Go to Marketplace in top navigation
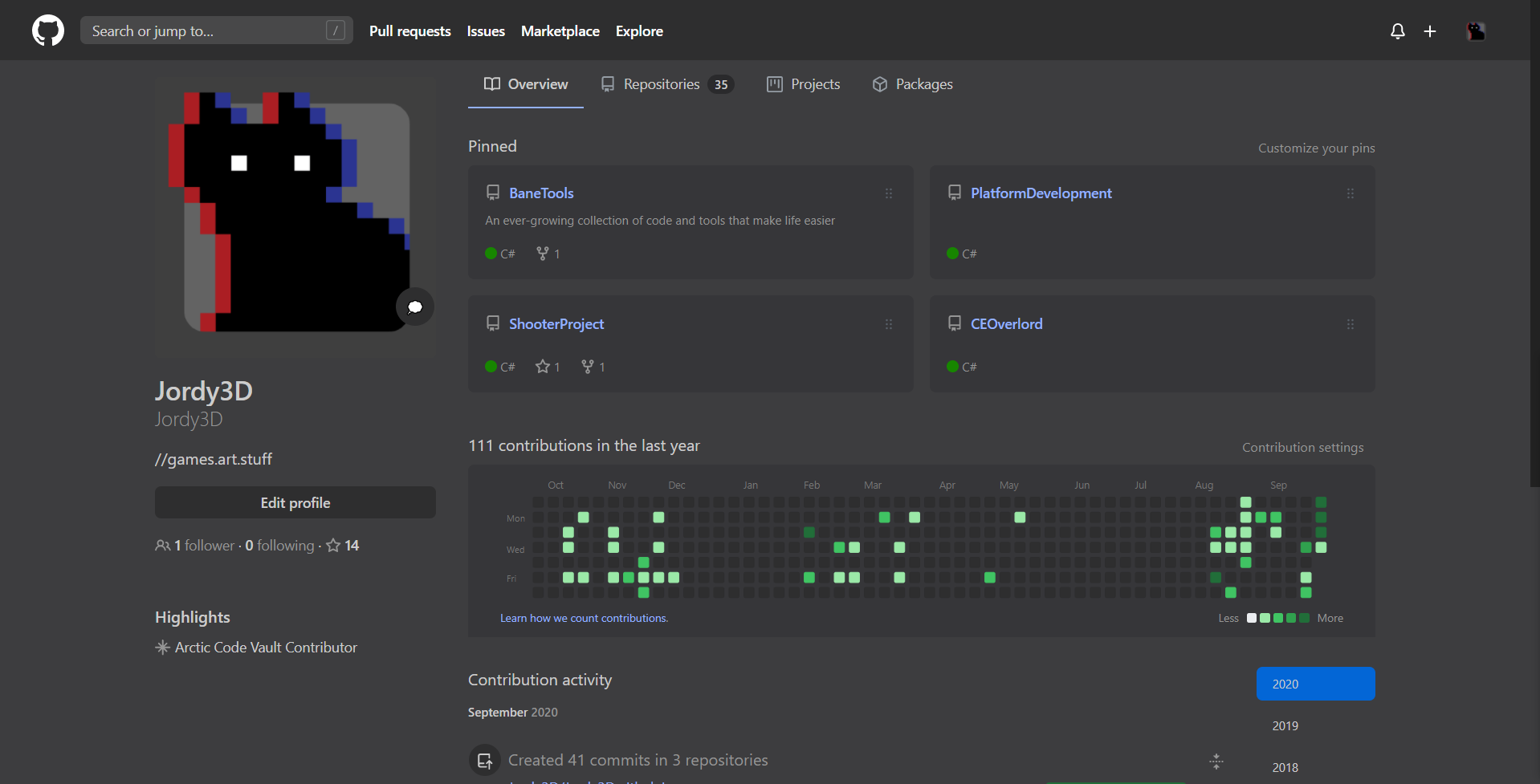The height and width of the screenshot is (784, 1540). click(560, 30)
